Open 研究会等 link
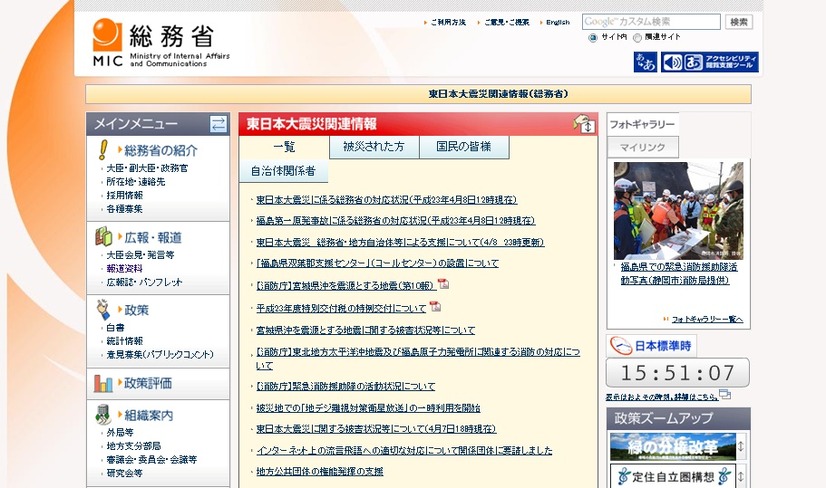This screenshot has width=826, height=488. click(125, 473)
